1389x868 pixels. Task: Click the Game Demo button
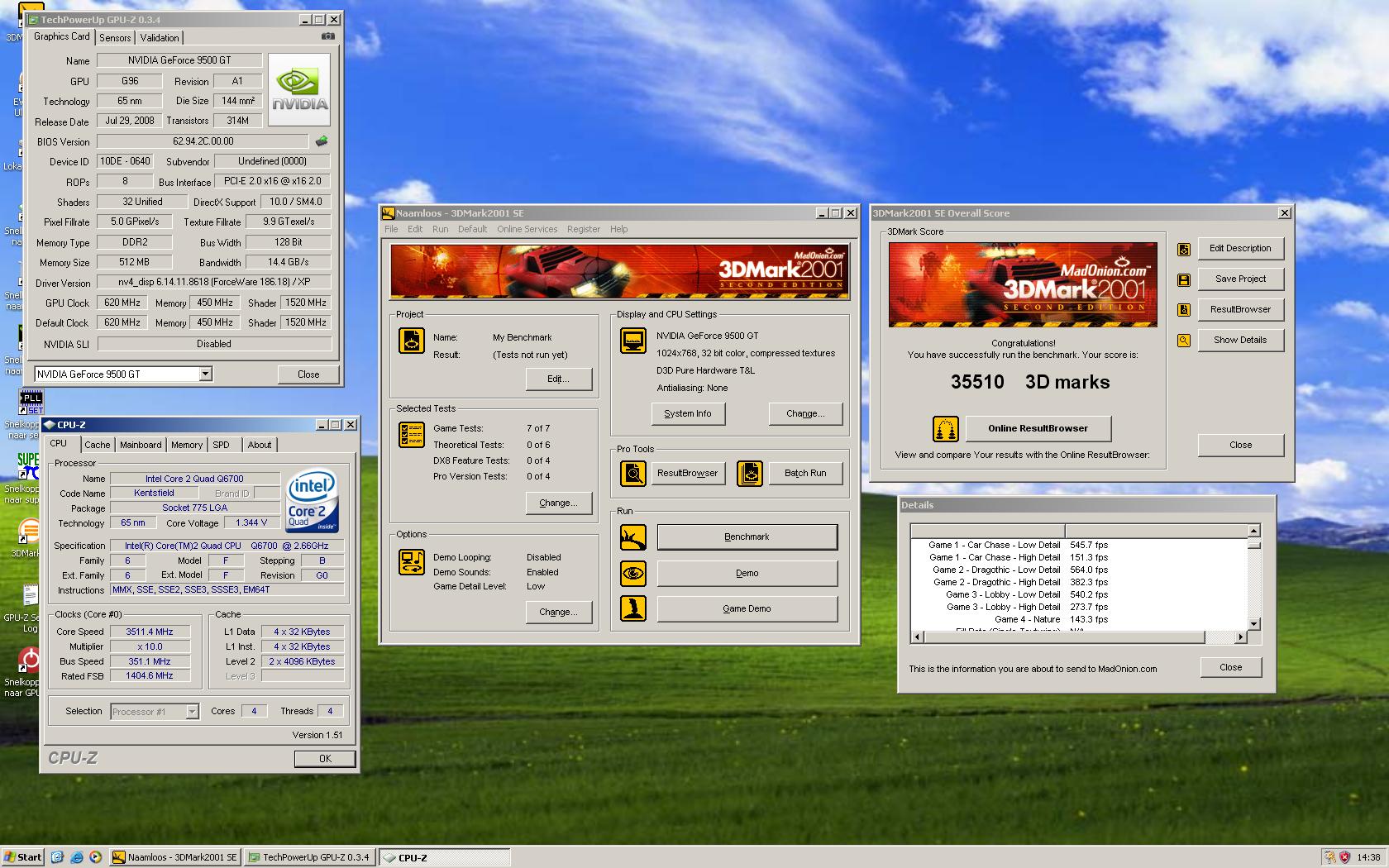coord(747,609)
